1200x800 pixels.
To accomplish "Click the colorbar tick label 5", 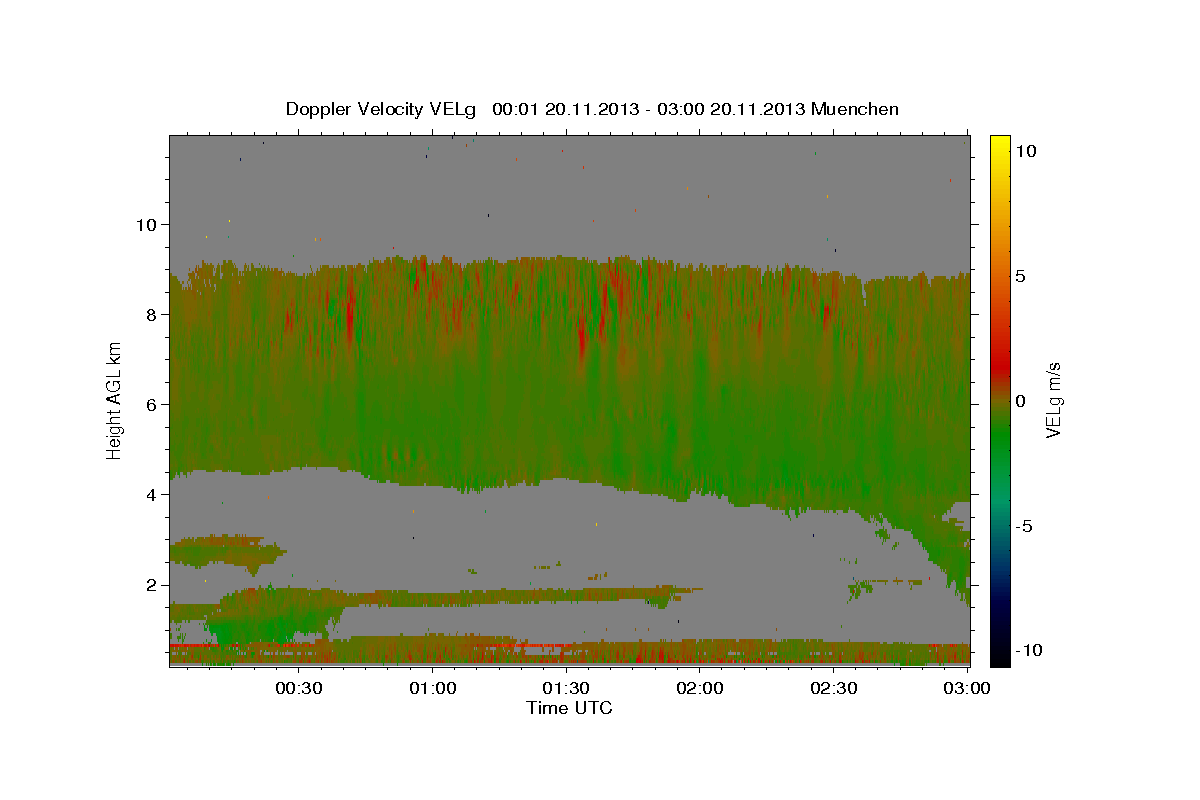I will click(1020, 276).
